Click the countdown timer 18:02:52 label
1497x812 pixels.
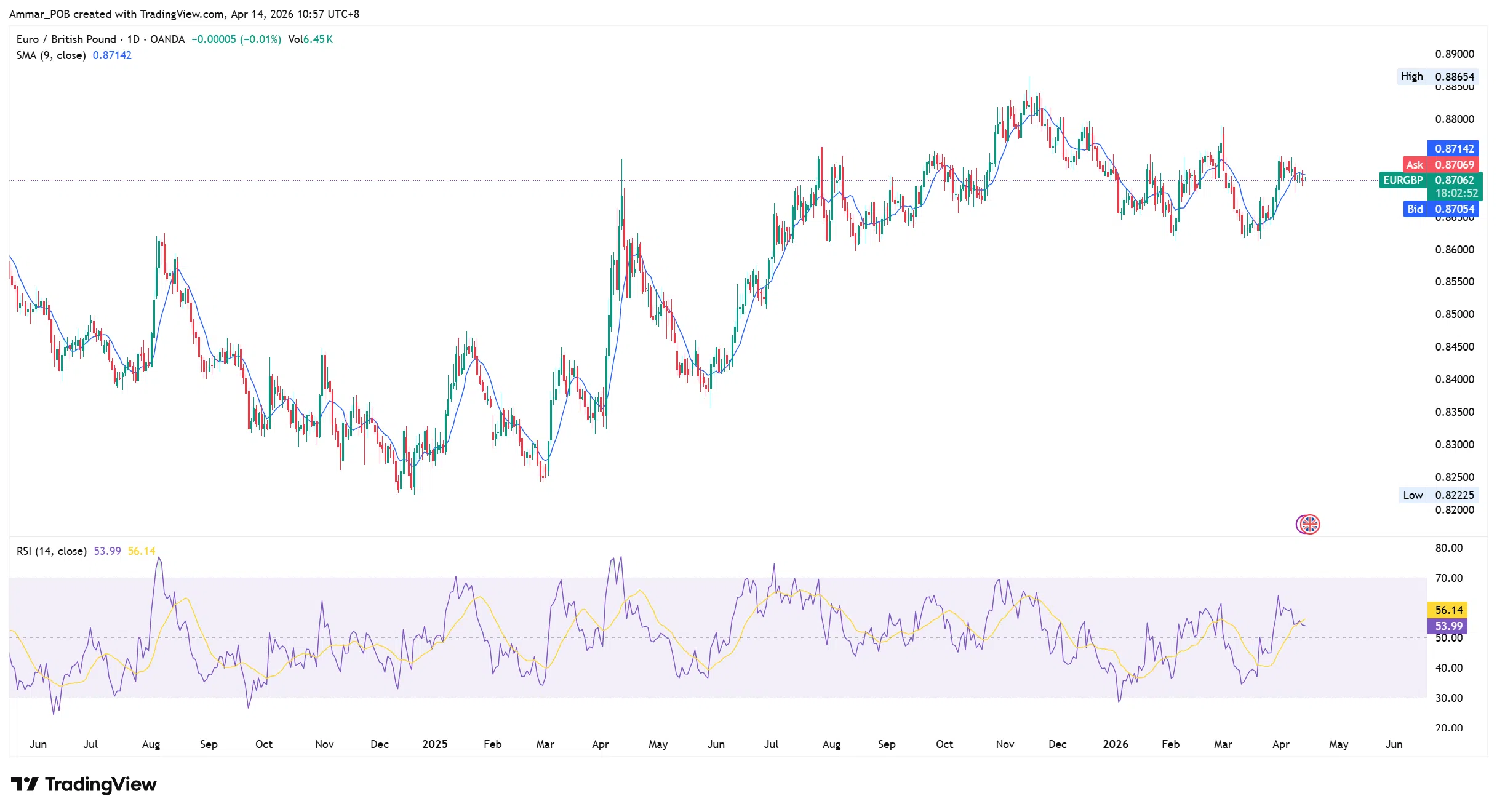[1456, 193]
